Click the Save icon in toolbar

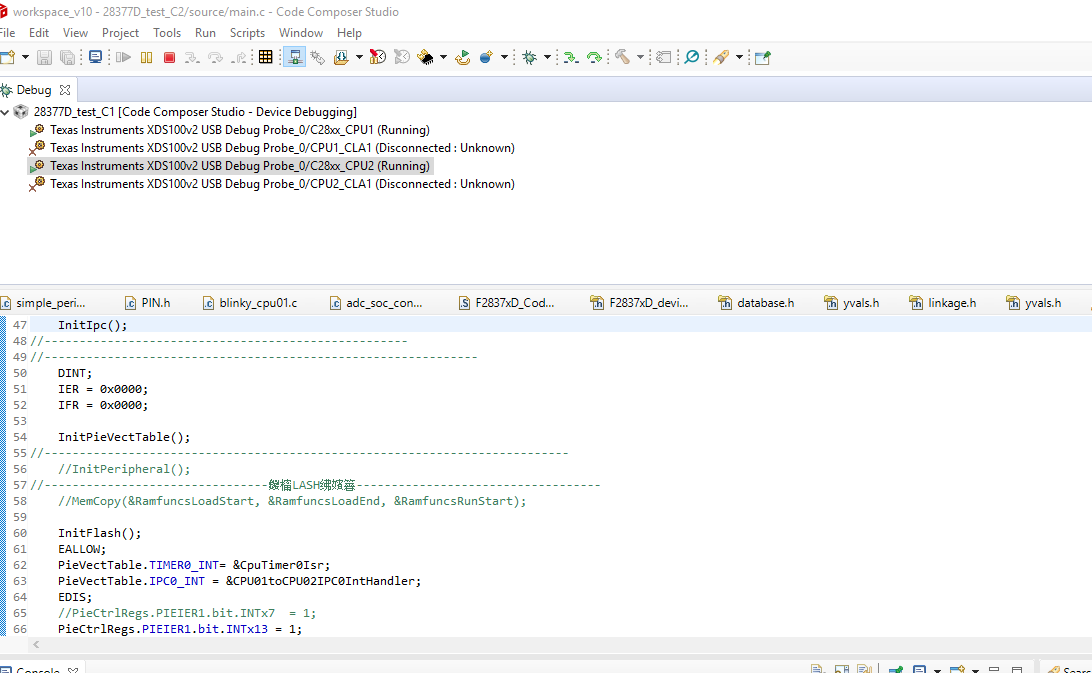click(x=44, y=58)
